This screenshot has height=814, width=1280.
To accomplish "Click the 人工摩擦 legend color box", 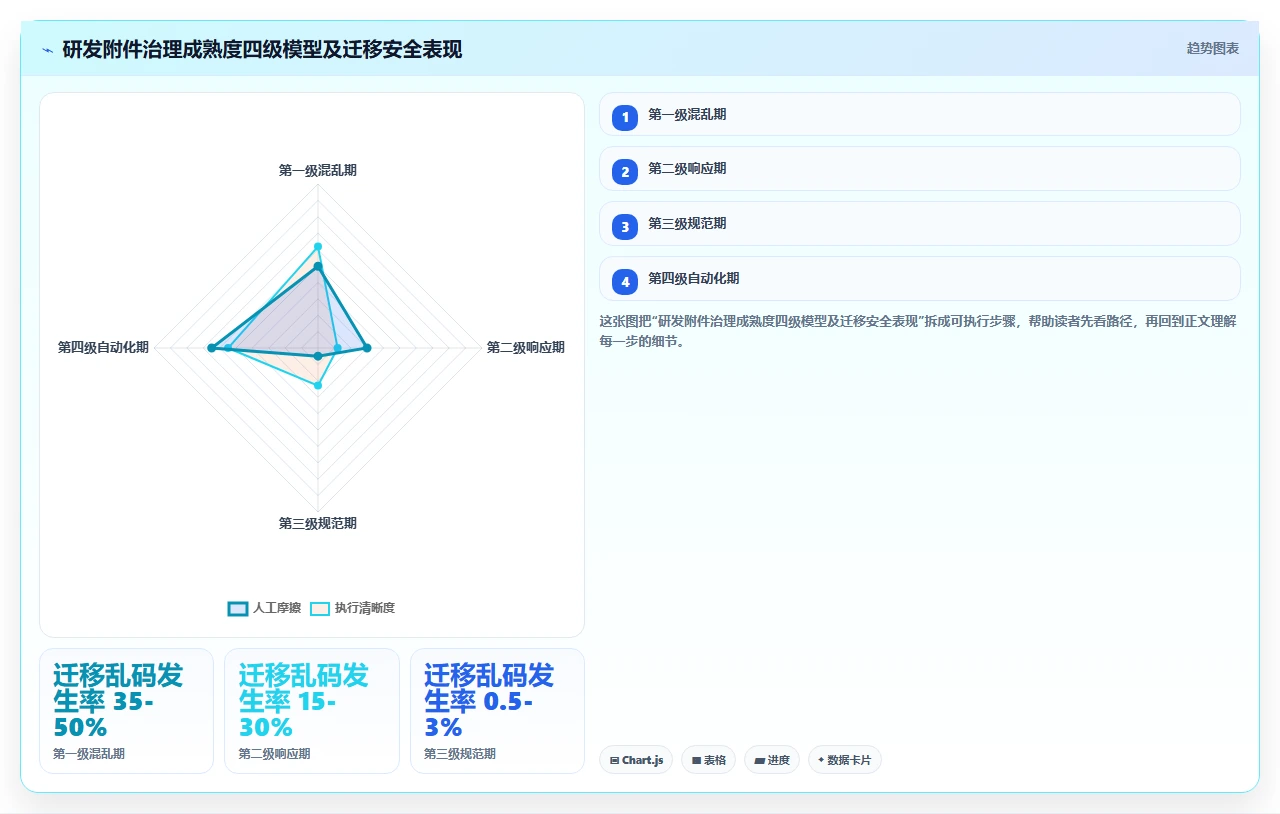I will tap(238, 608).
